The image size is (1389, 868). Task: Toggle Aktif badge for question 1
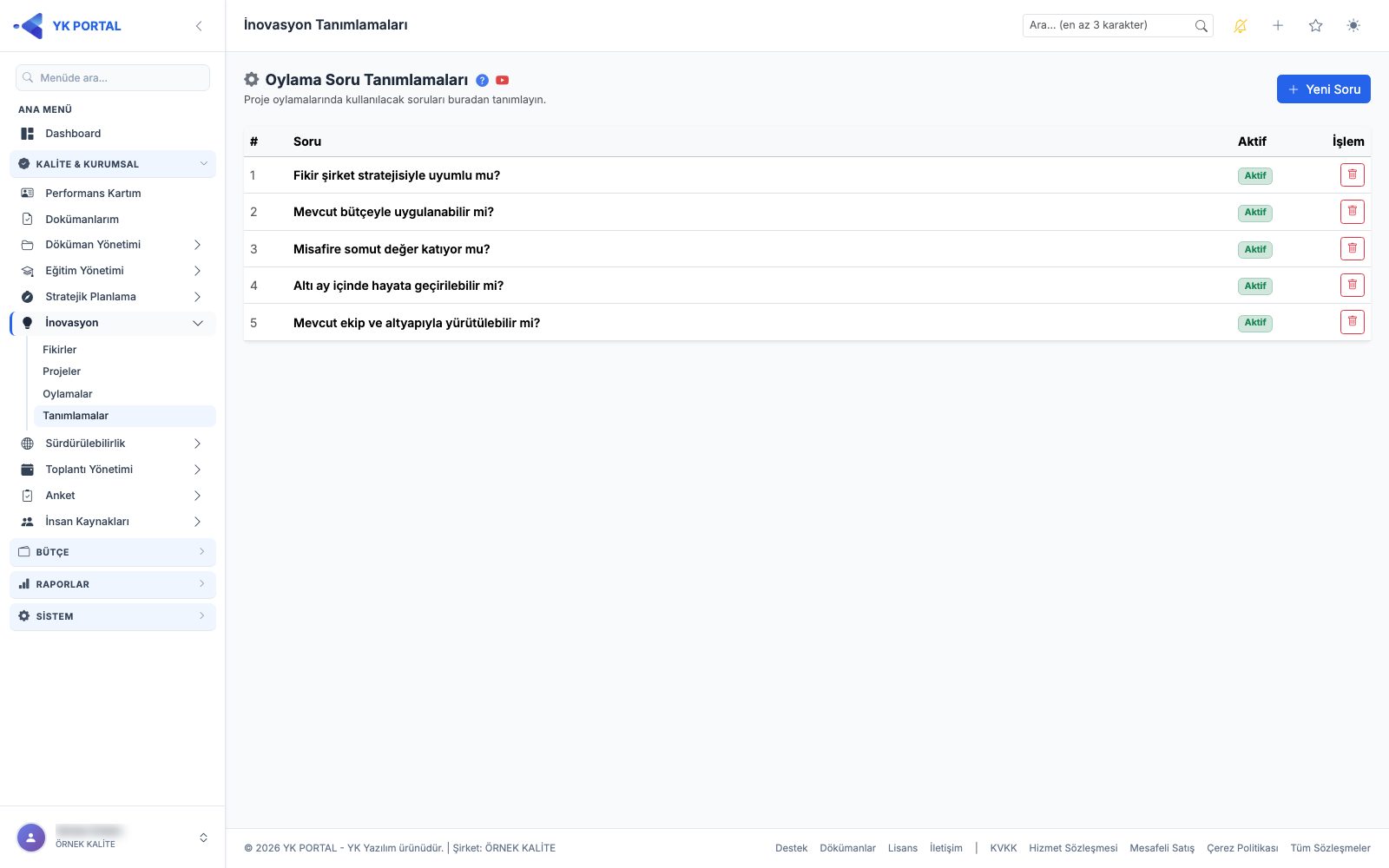point(1254,175)
